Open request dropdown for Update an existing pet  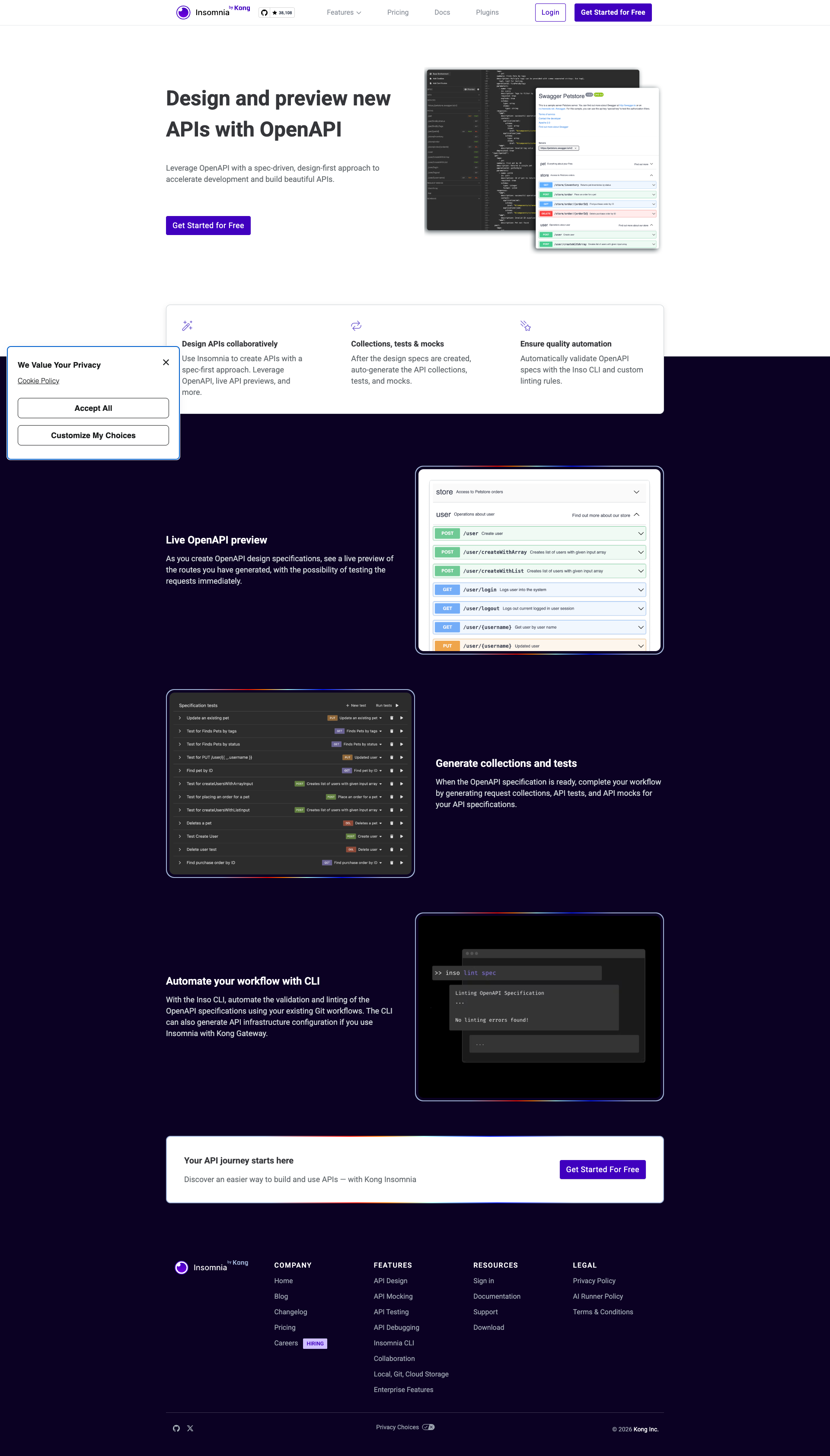point(360,718)
